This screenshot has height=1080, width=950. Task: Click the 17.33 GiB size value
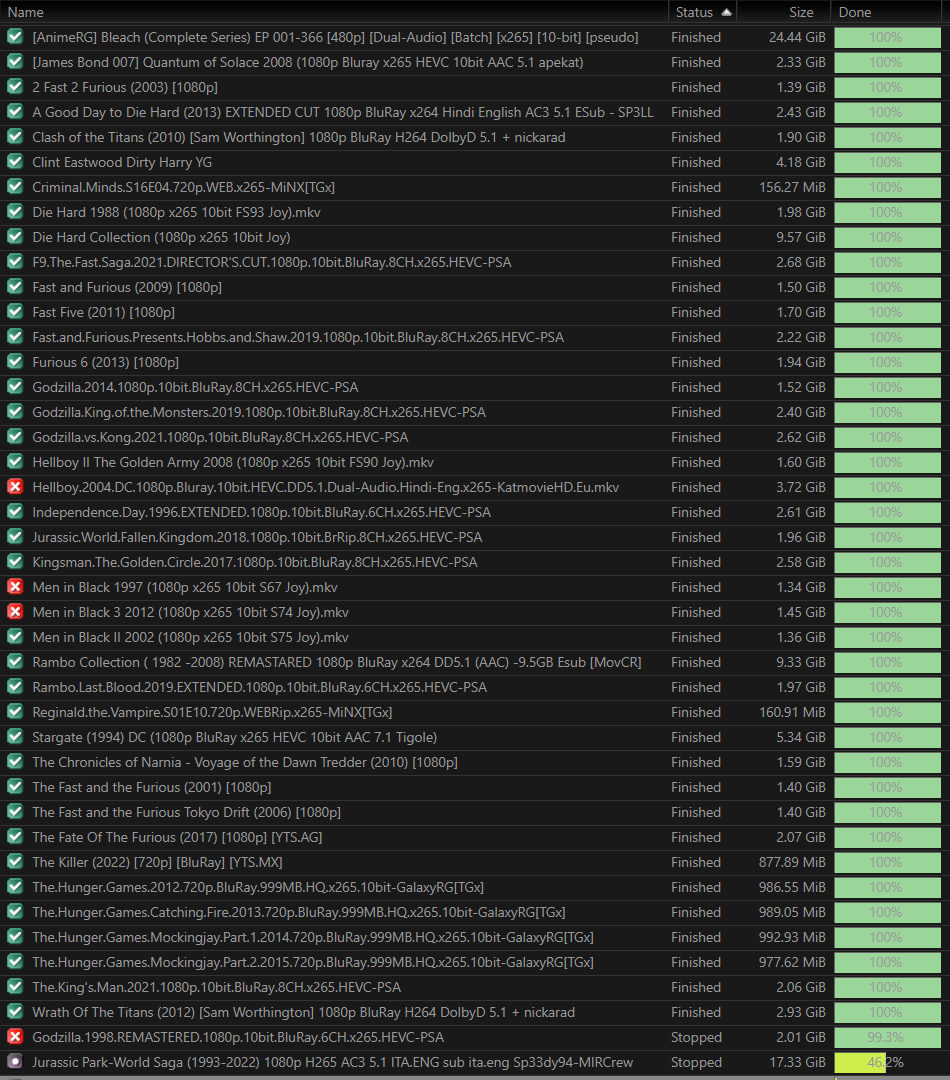pos(797,1062)
